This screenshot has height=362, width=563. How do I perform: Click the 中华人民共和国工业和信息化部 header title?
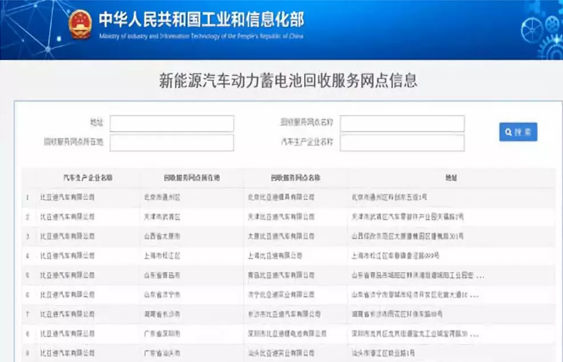pos(201,19)
